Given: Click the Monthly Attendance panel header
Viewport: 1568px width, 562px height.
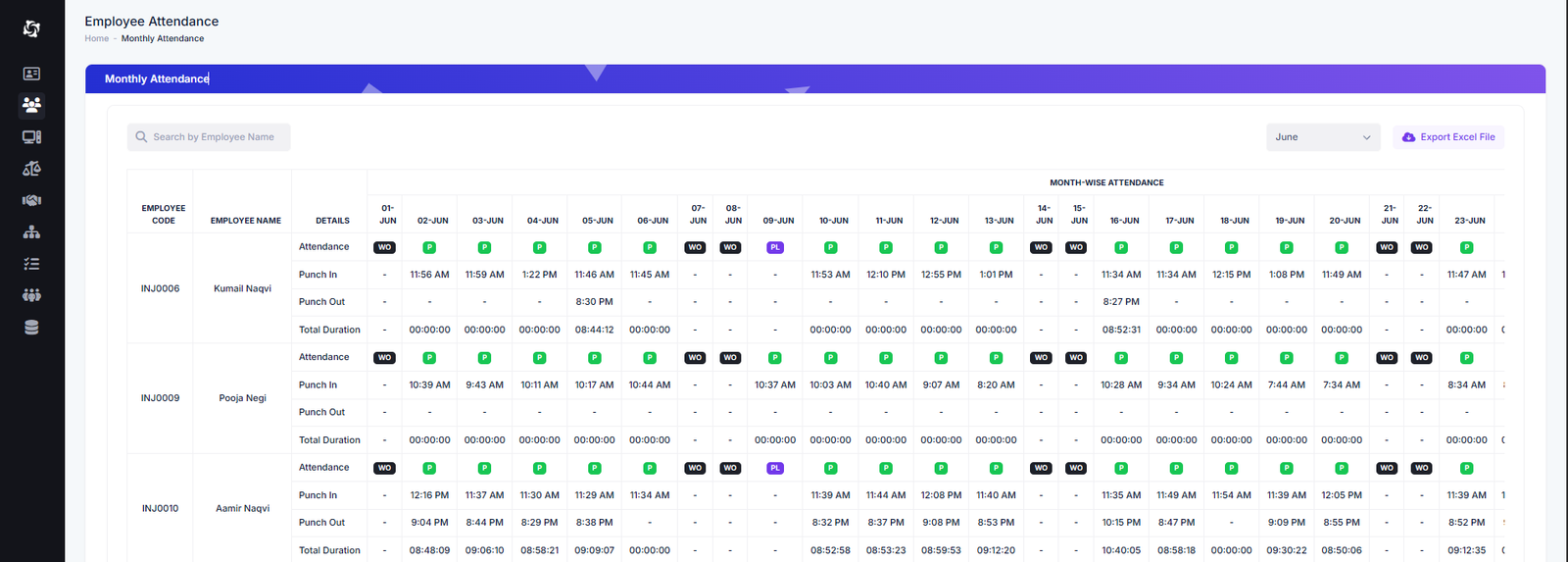Looking at the screenshot, I should pyautogui.click(x=157, y=78).
